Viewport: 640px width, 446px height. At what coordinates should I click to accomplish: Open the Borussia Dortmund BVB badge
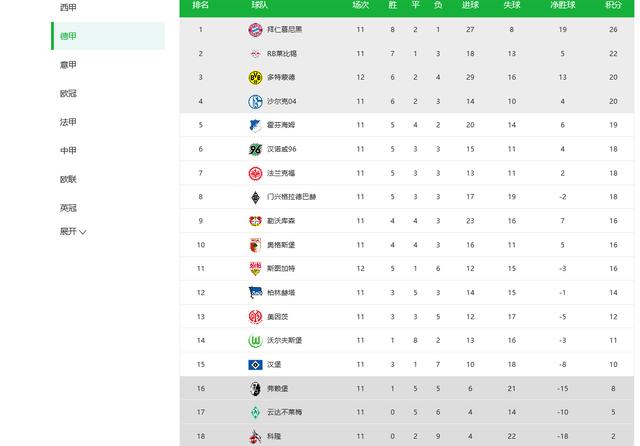(x=256, y=78)
